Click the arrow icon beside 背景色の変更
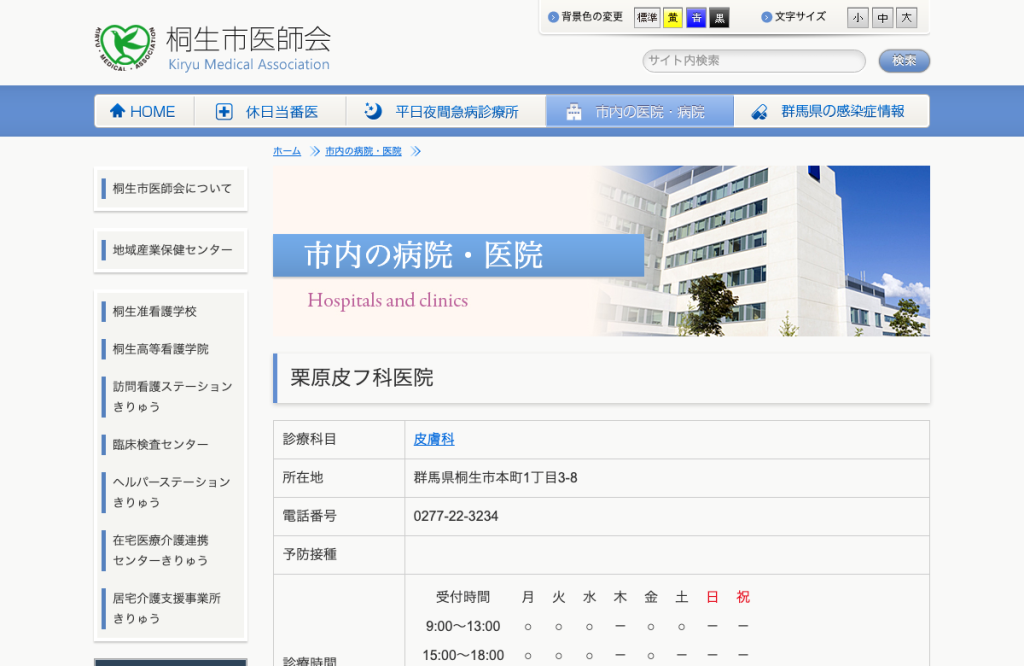This screenshot has width=1024, height=666. 553,17
